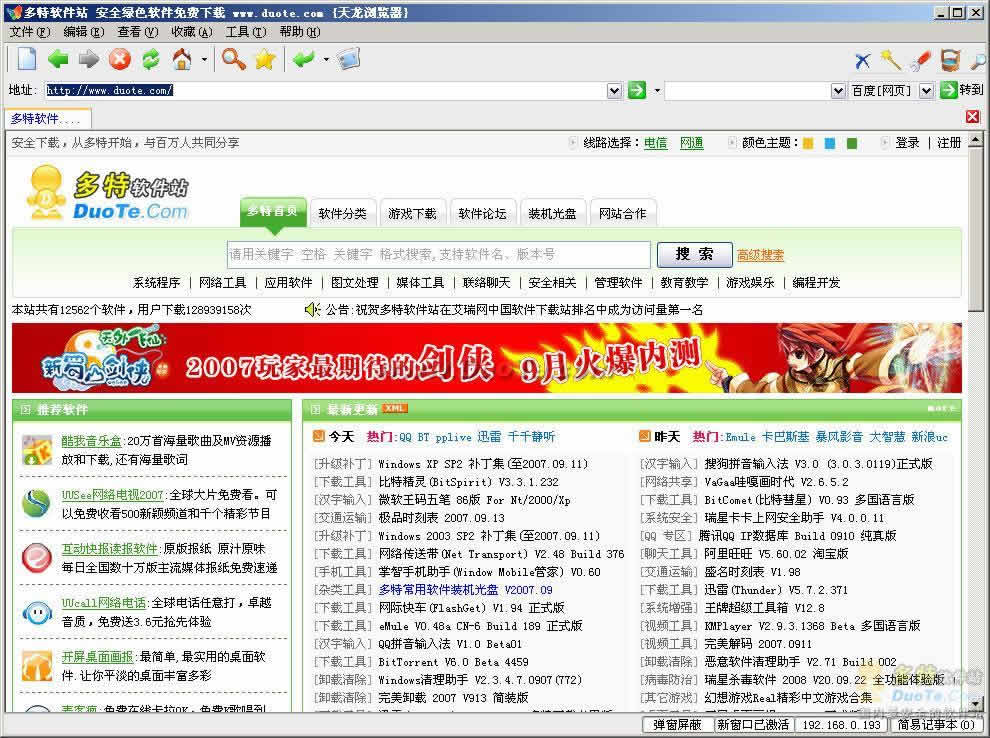Click the site keyword search field
Image resolution: width=990 pixels, height=738 pixels.
[439, 254]
